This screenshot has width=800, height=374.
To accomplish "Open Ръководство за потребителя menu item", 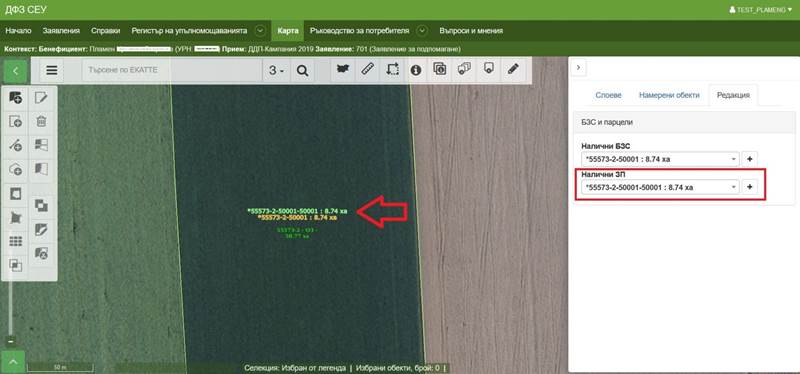I will click(x=360, y=31).
